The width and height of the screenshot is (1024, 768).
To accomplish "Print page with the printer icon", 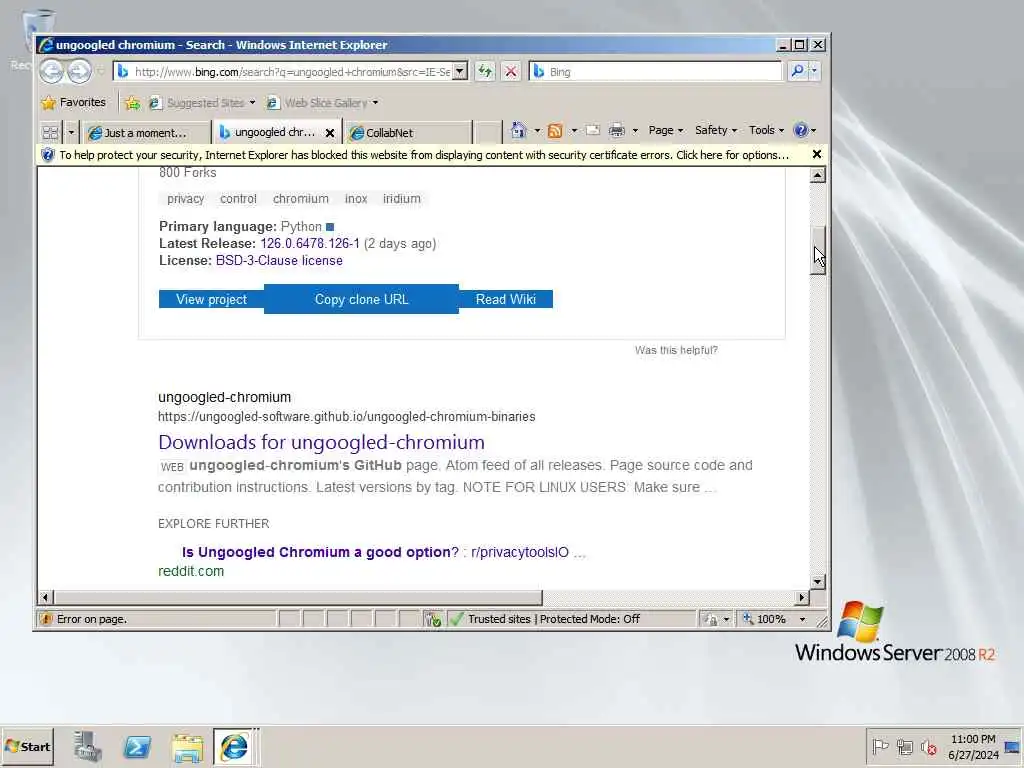I will [616, 131].
